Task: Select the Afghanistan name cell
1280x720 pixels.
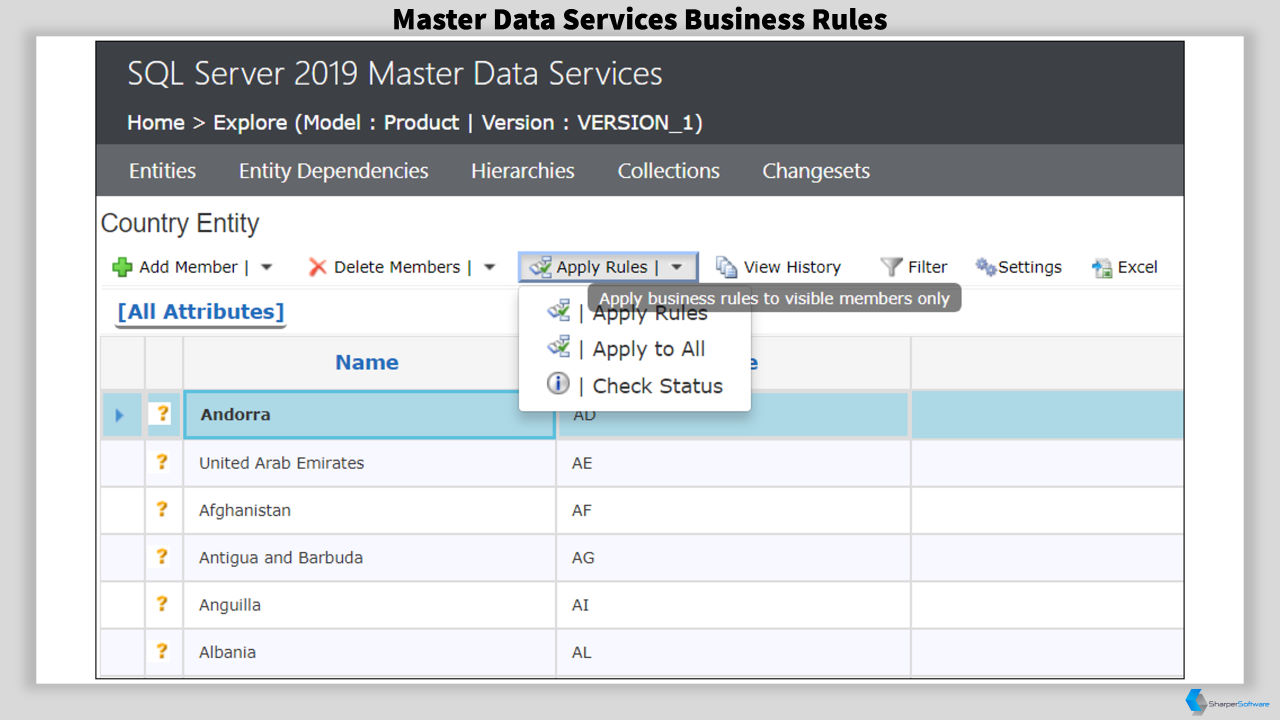Action: pos(369,510)
